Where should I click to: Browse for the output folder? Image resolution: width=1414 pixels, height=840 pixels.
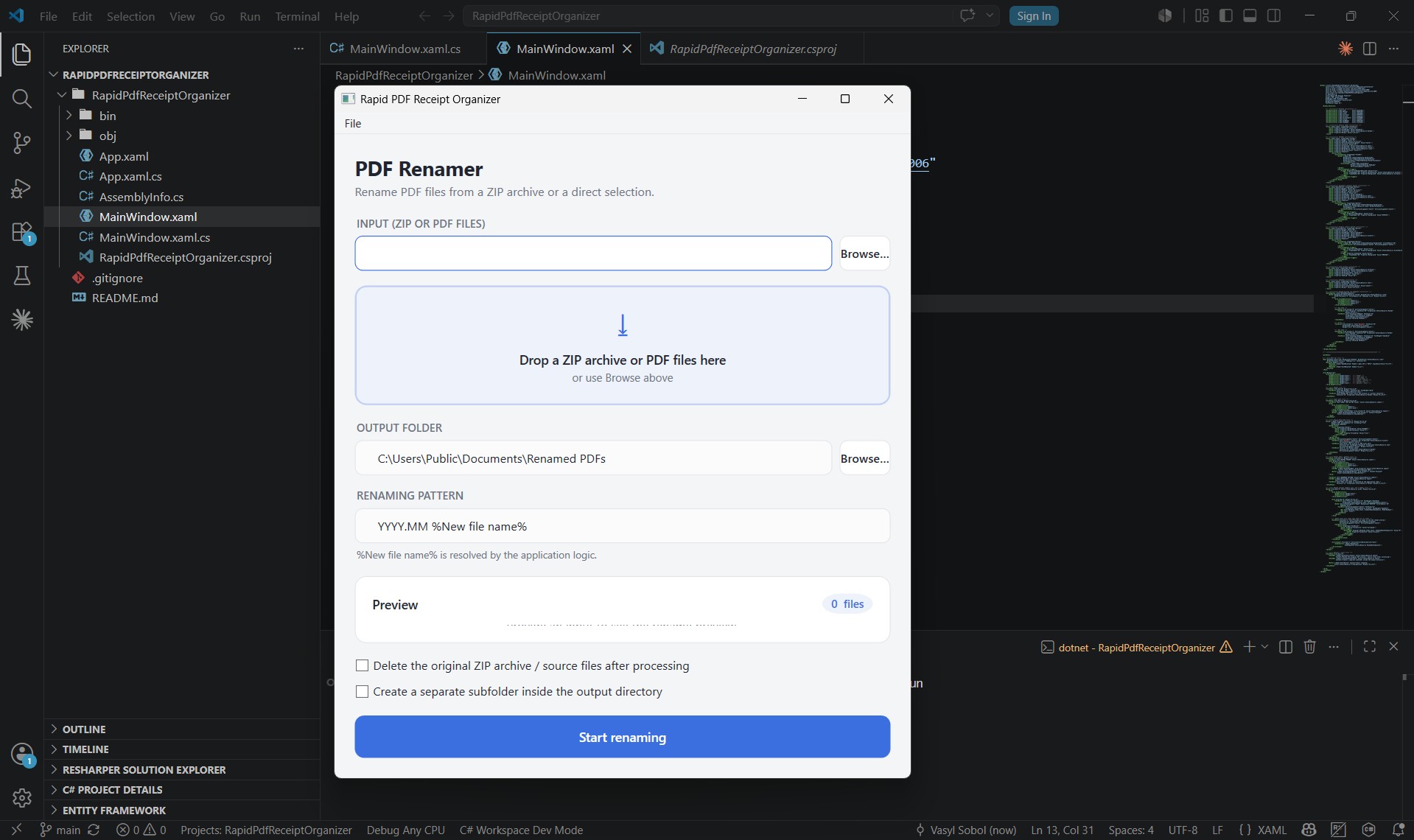tap(864, 458)
